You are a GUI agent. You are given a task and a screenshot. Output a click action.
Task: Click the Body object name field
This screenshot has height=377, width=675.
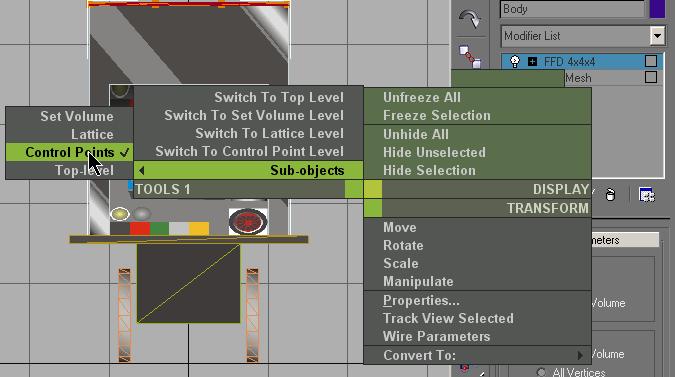point(573,9)
